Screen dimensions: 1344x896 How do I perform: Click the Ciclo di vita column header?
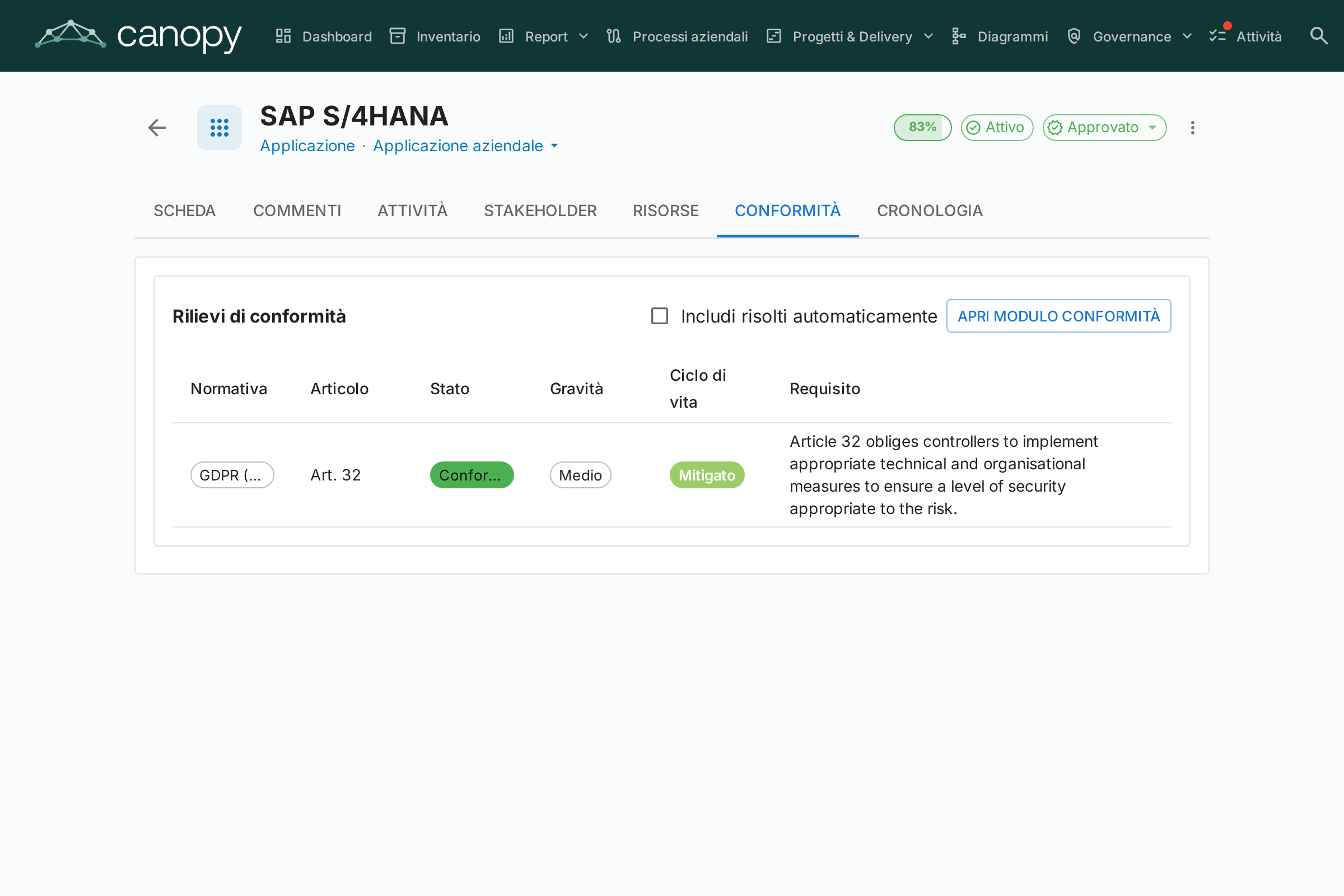click(698, 389)
